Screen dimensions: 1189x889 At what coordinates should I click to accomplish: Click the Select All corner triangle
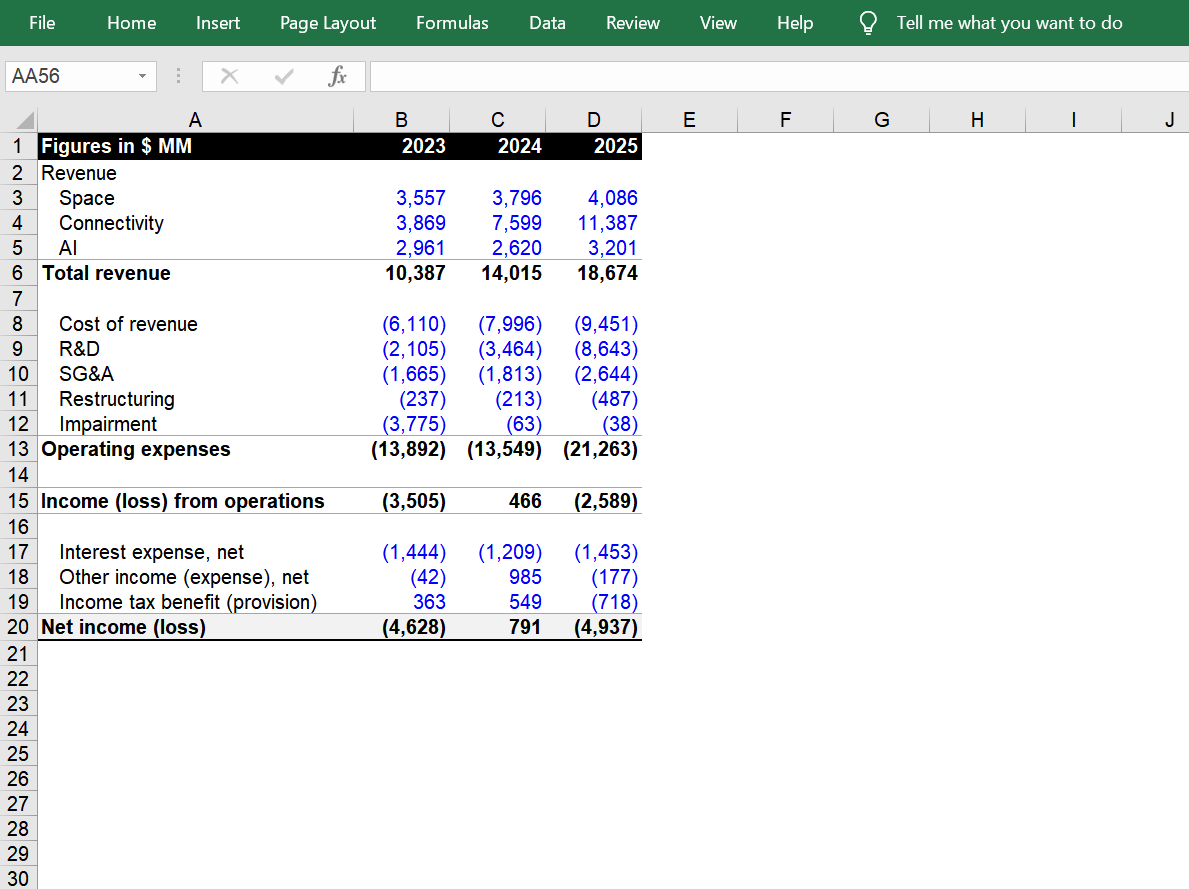point(25,120)
